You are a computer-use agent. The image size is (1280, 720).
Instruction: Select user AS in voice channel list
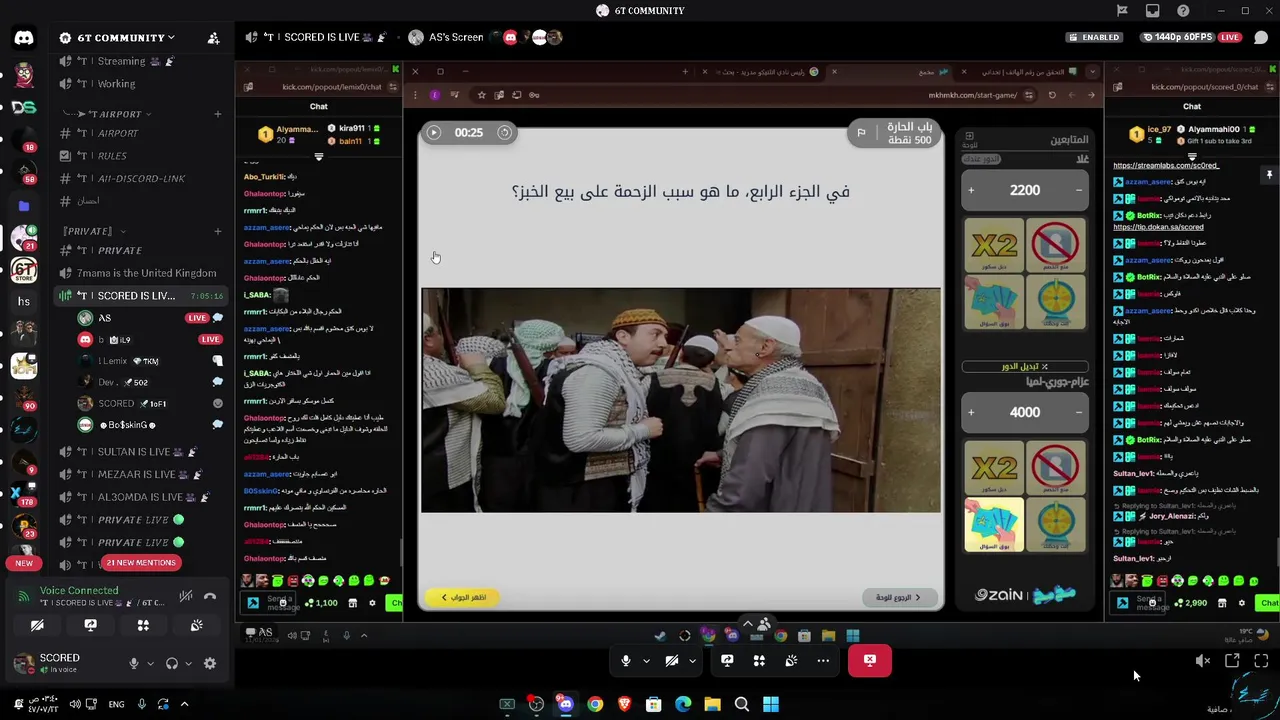click(x=150, y=318)
